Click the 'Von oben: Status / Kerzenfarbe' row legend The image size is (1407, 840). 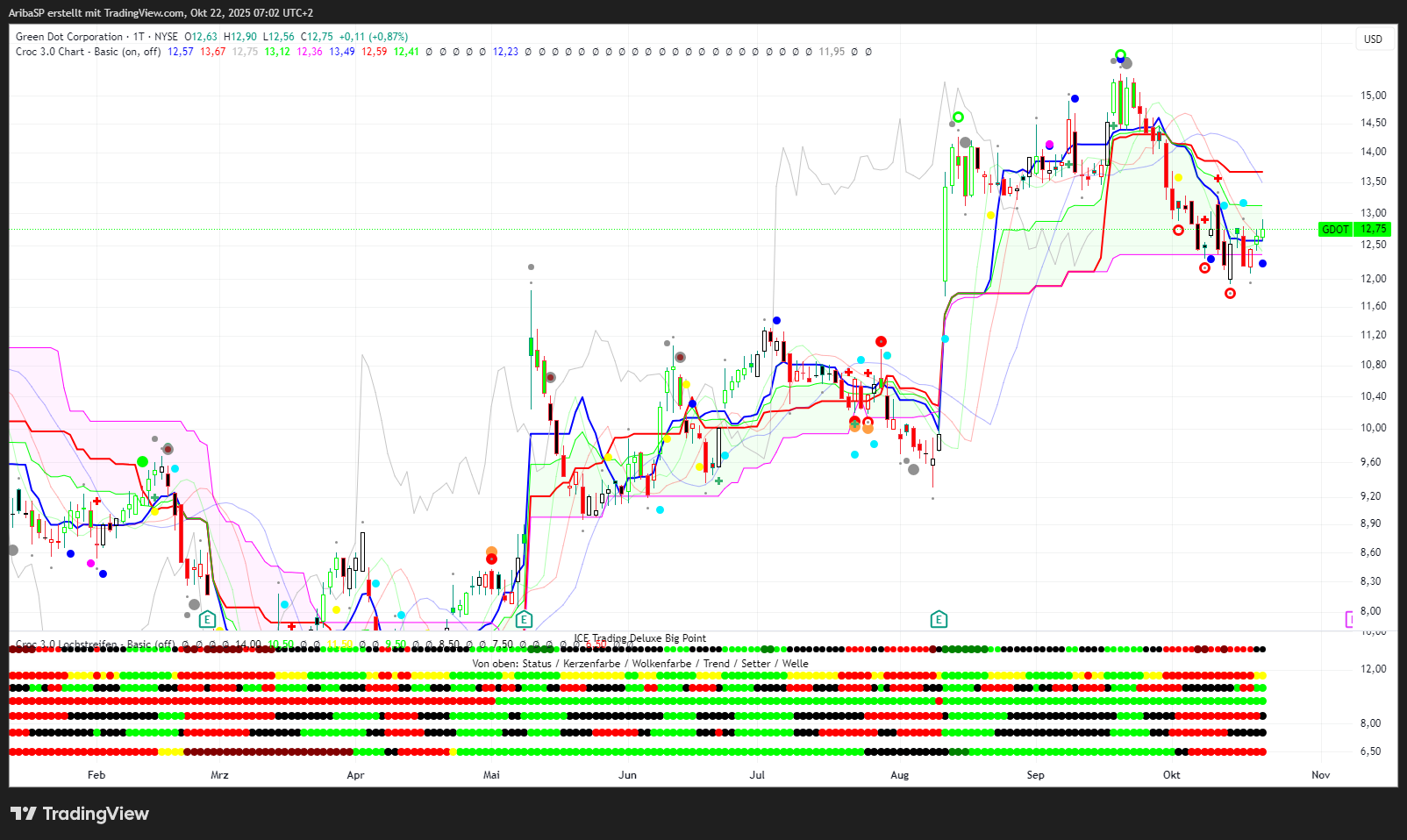(639, 664)
